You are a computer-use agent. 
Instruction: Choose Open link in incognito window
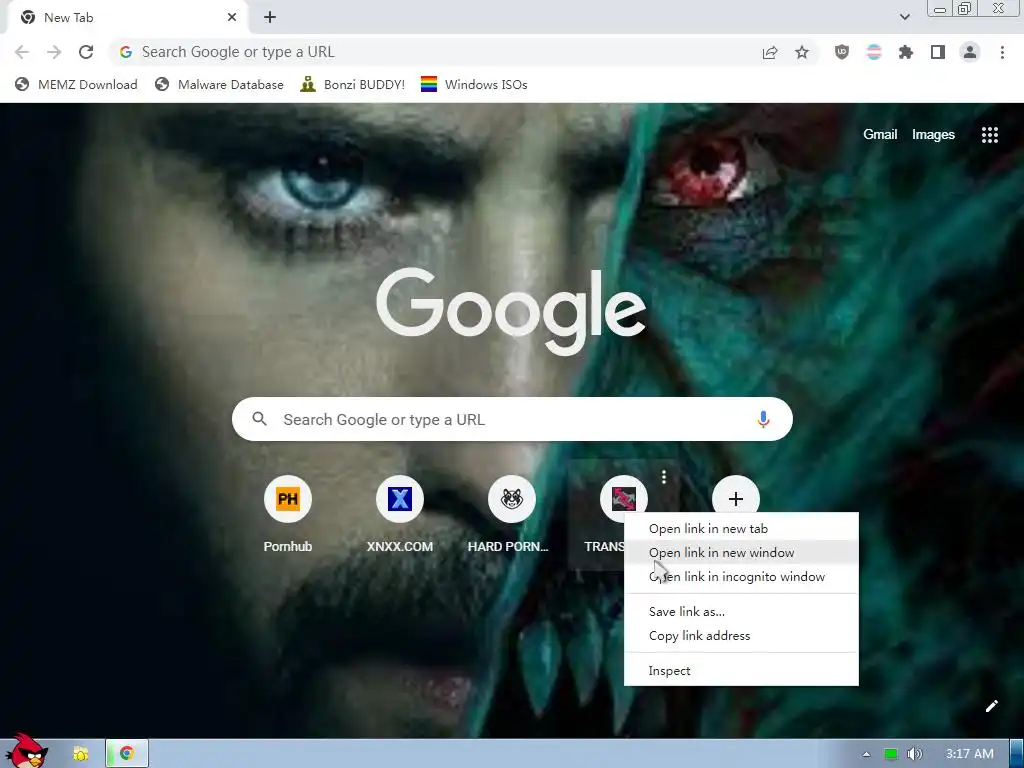(741, 577)
